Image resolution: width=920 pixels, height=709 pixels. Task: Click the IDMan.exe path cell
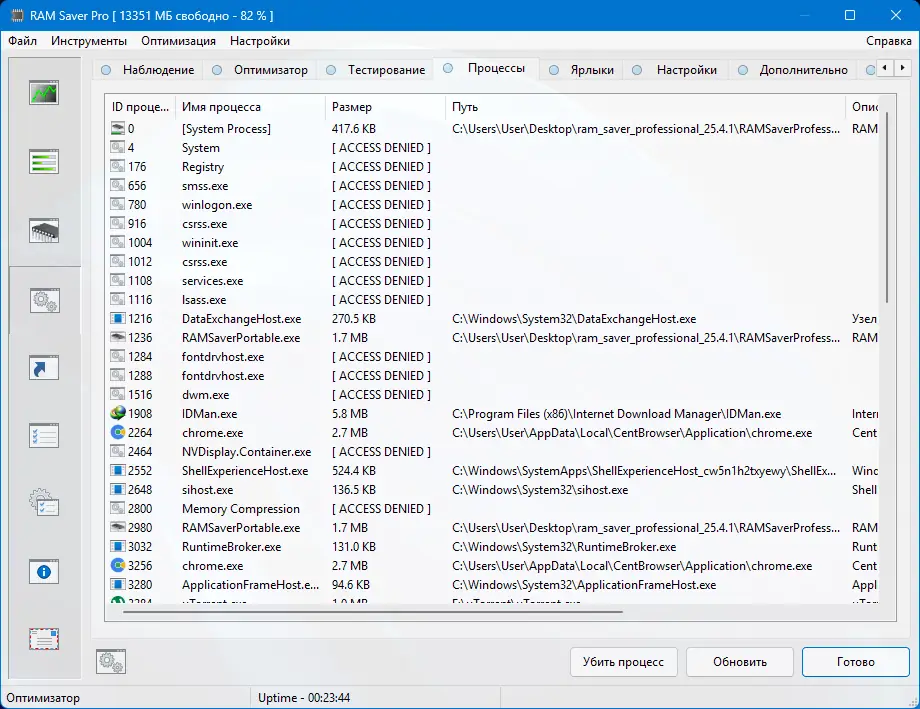617,414
